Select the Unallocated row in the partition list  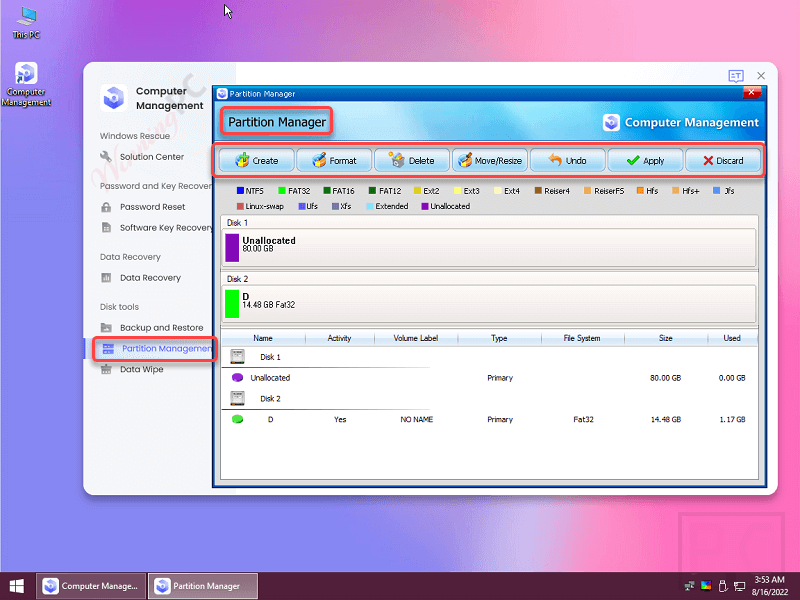(x=270, y=378)
